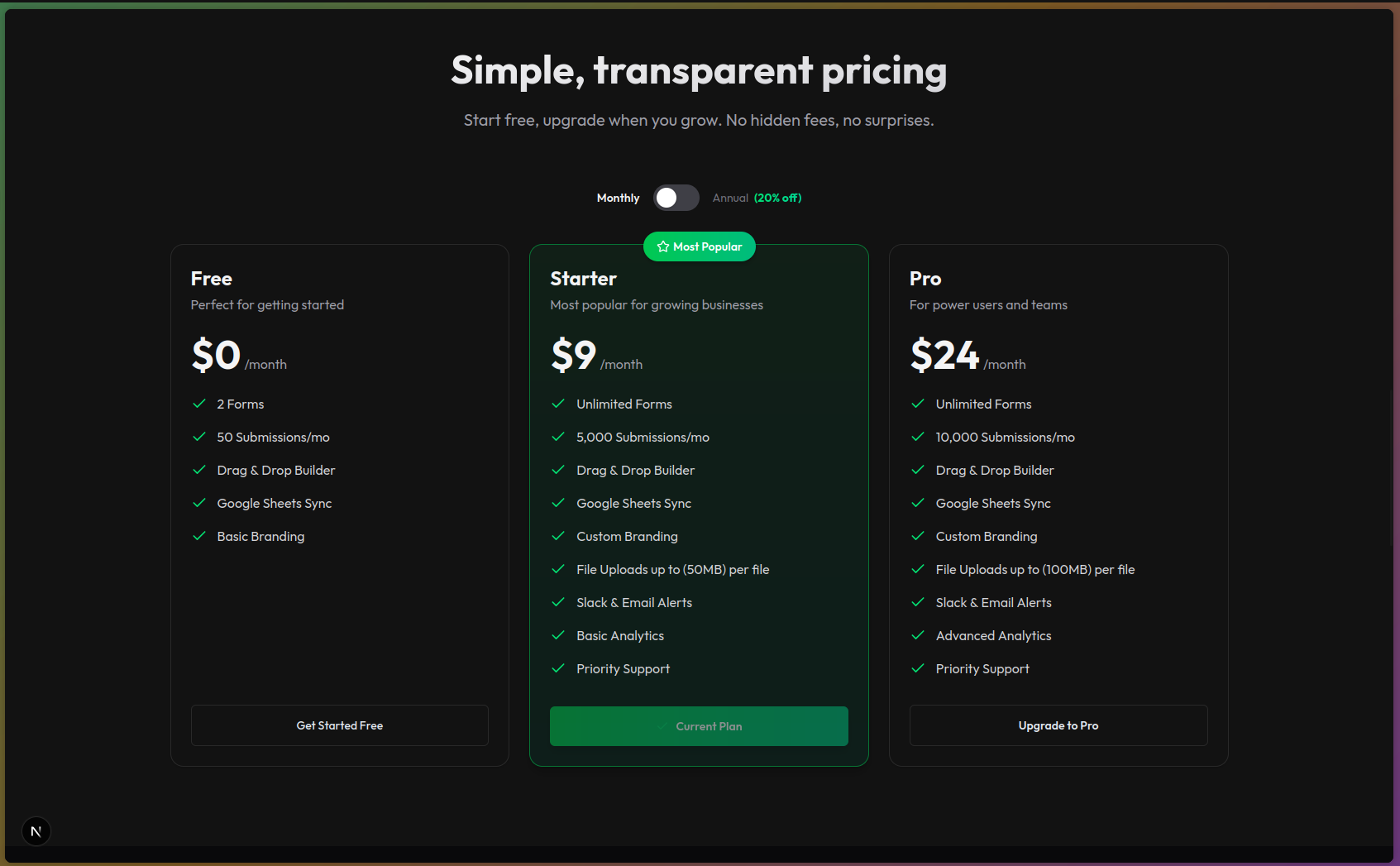Click checkmark next to 2 Forms in Free plan
Image resolution: width=1400 pixels, height=866 pixels.
click(198, 404)
